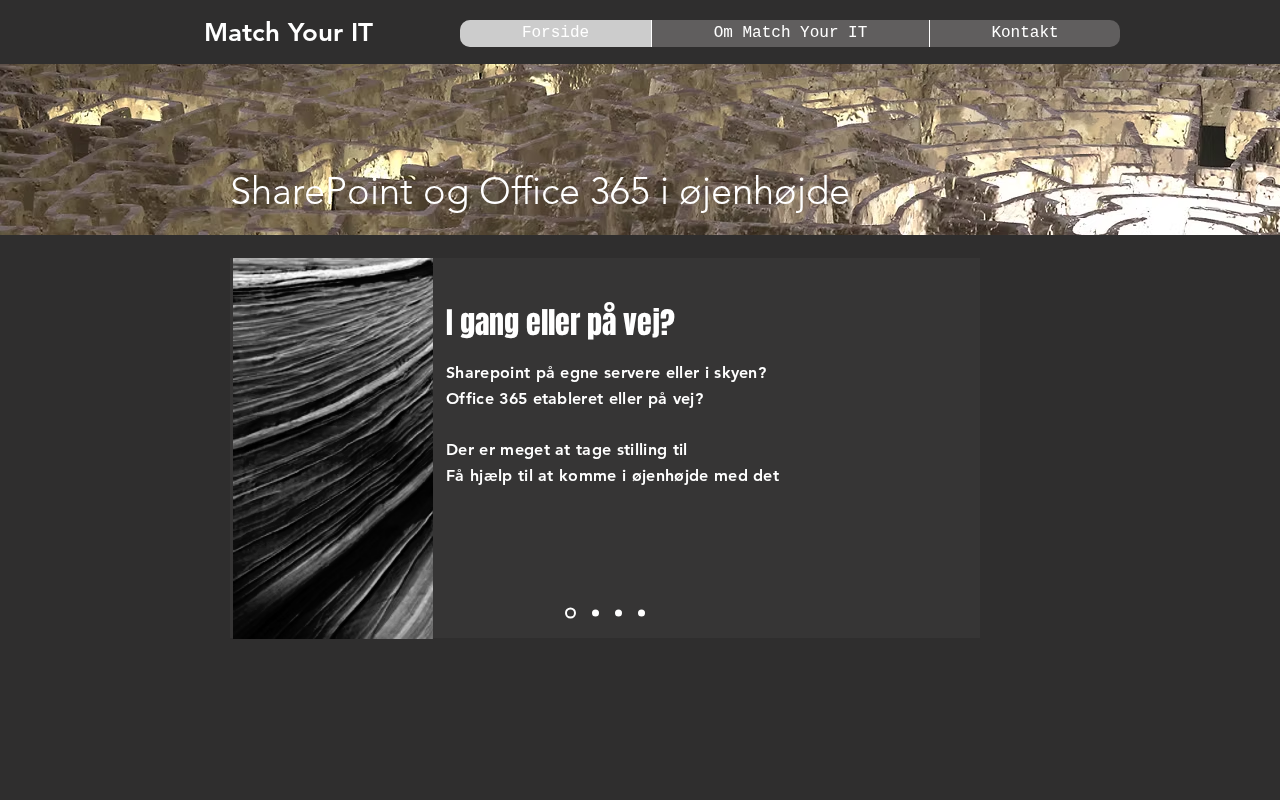Select the third slideshow dot

(618, 613)
